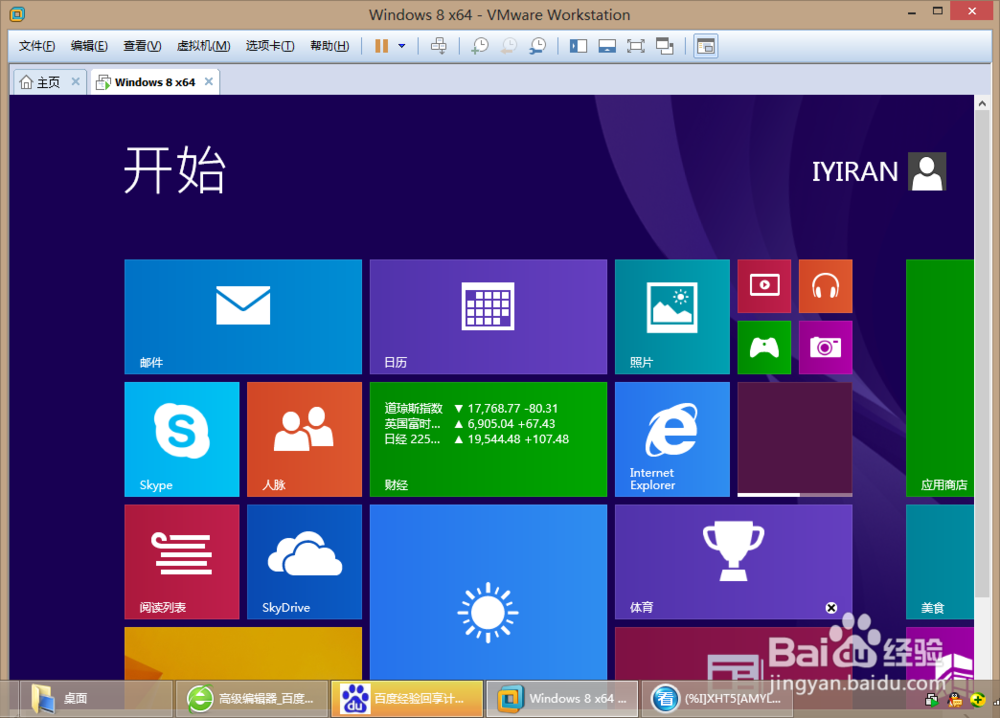Open the red video tile

pos(764,286)
